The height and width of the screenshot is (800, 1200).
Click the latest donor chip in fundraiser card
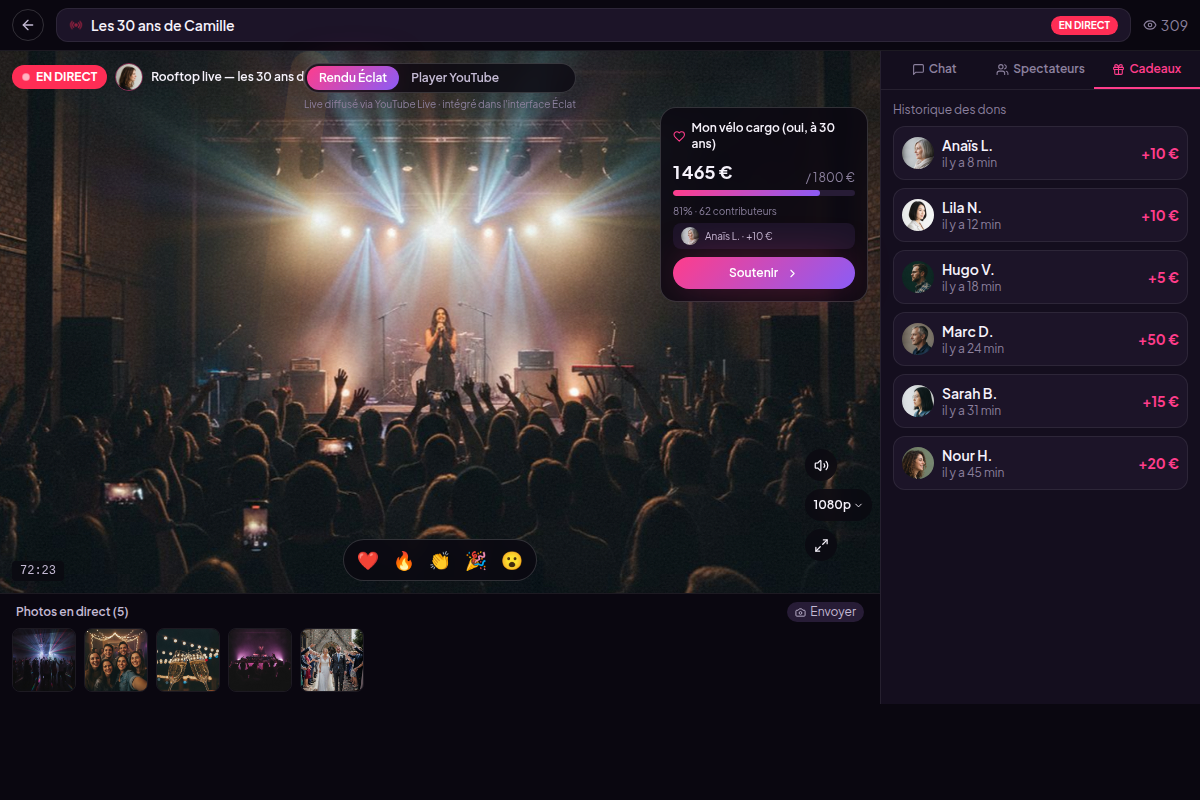tap(764, 236)
